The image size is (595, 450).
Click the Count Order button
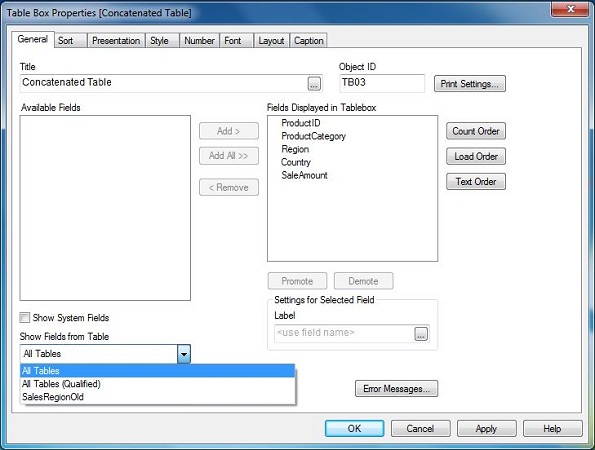476,131
